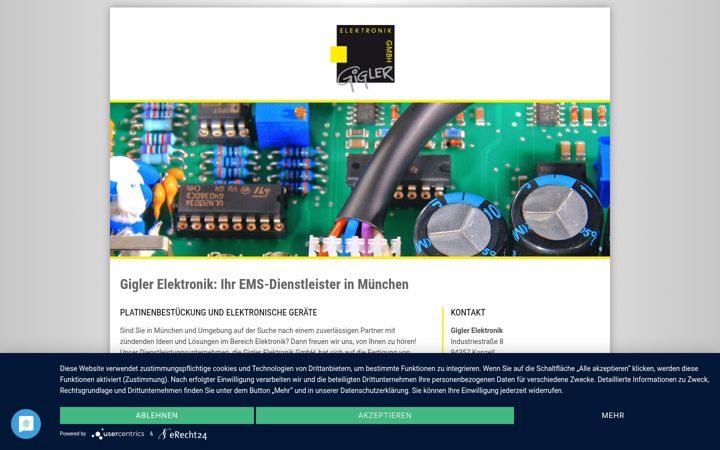720x450 pixels.
Task: Open the eRecht24 logo link
Action: pos(183,434)
